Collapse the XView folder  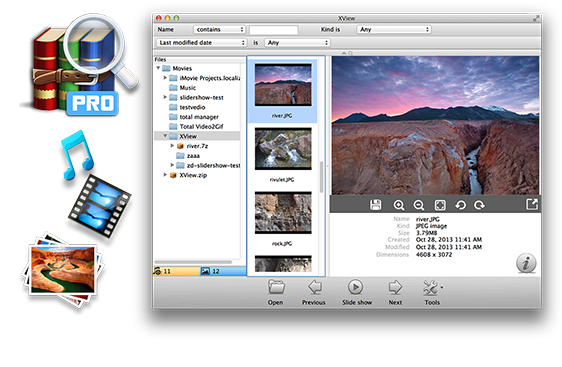pyautogui.click(x=165, y=136)
